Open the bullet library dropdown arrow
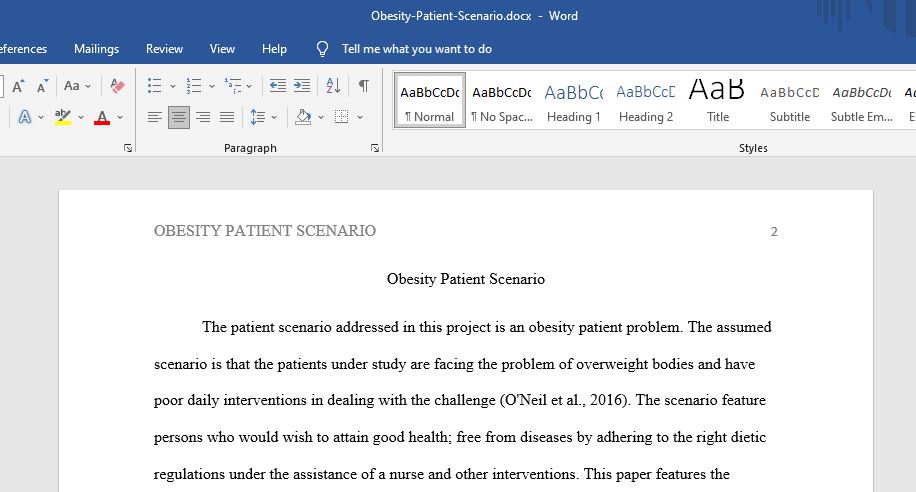 click(172, 86)
